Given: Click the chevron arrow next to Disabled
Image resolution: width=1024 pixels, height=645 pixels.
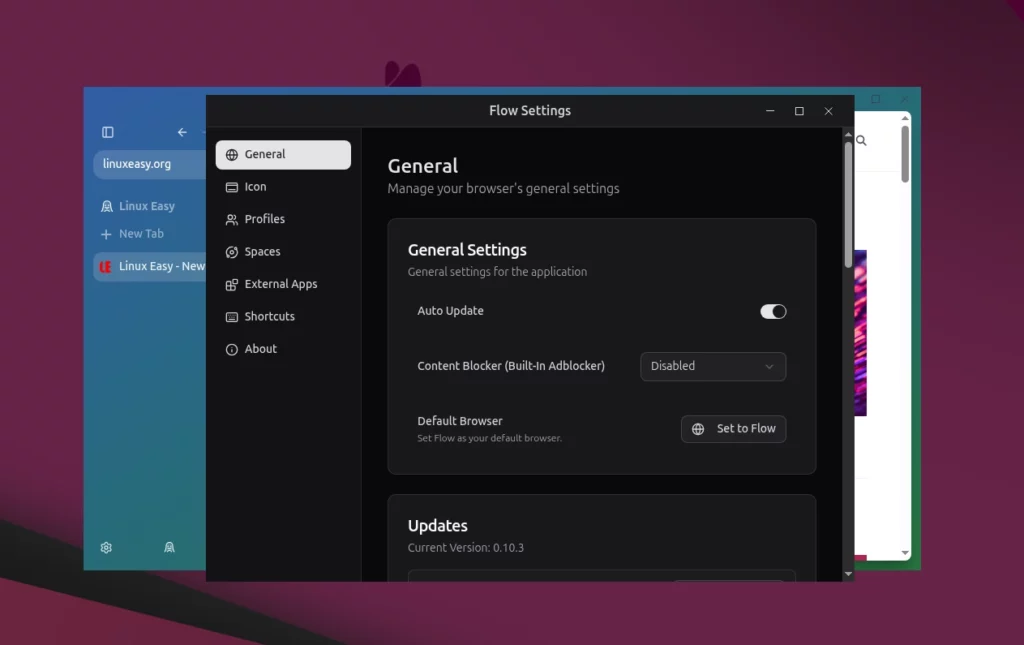Looking at the screenshot, I should click(x=769, y=366).
